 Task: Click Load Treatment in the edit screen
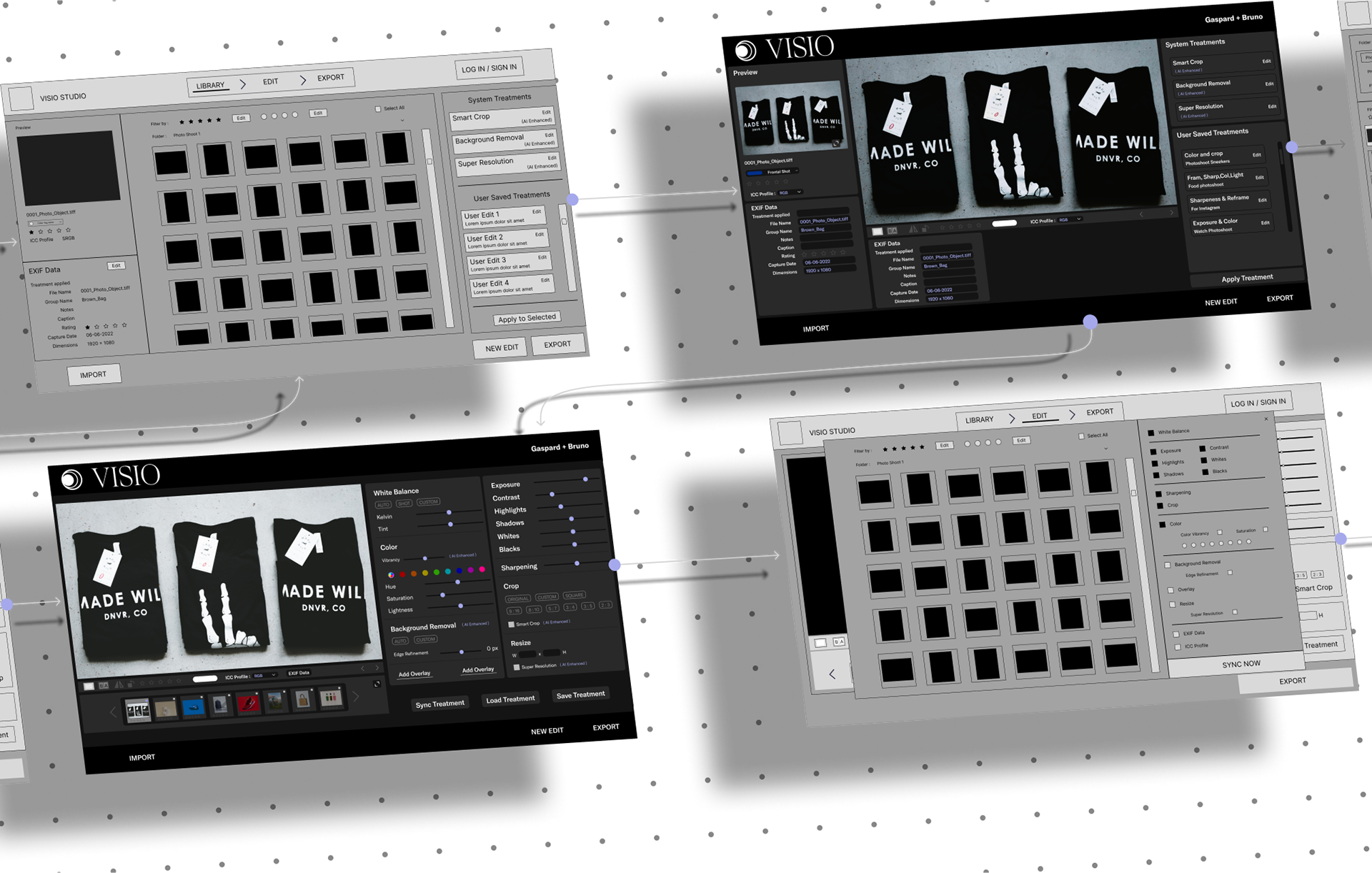(510, 699)
